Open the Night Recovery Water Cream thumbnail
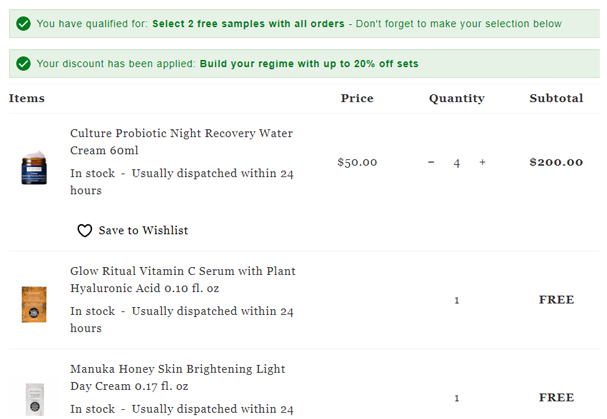Viewport: 607px width, 419px height. [x=34, y=167]
